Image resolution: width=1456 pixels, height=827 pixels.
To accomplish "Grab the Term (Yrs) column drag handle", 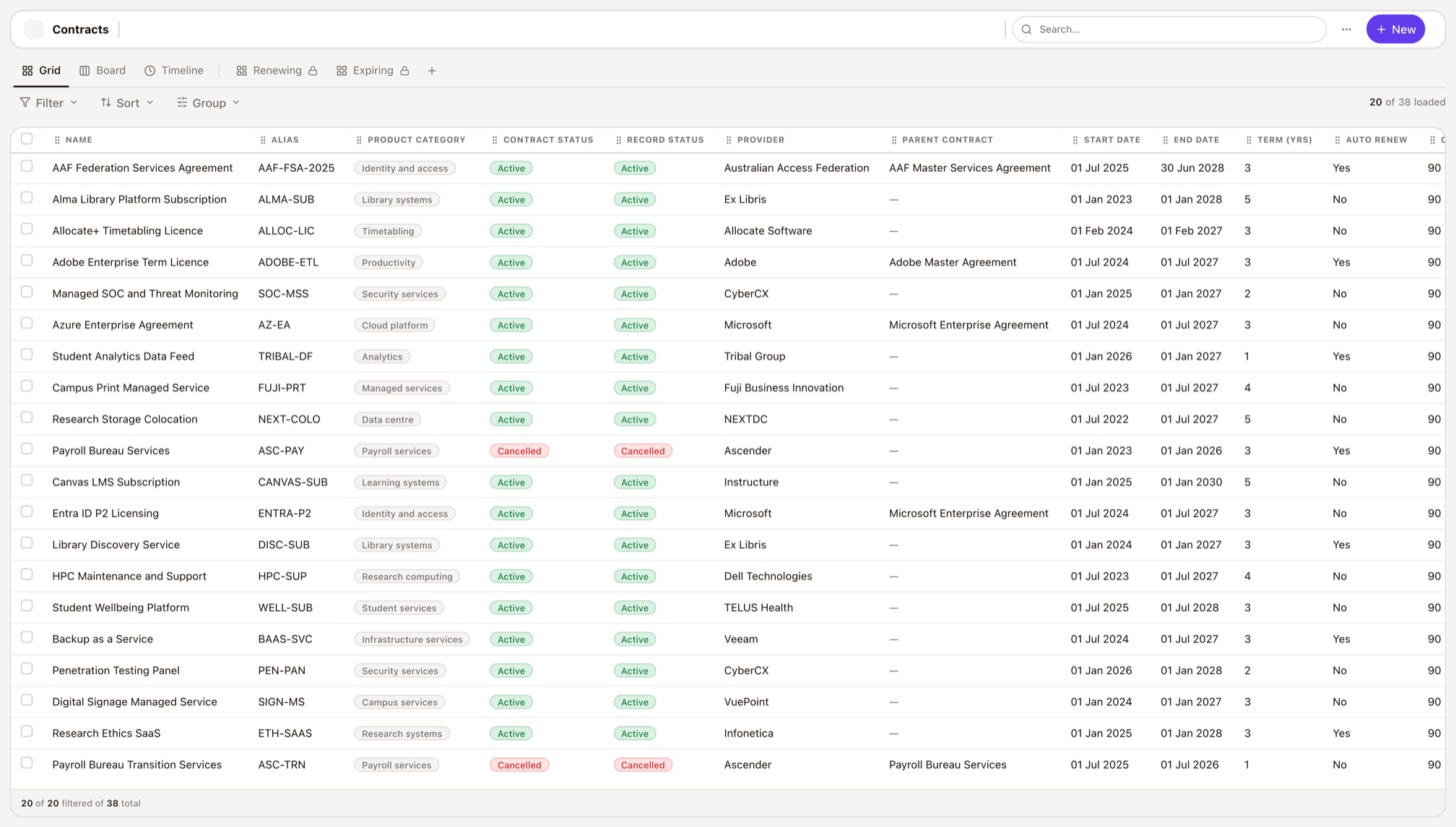I will (1249, 140).
